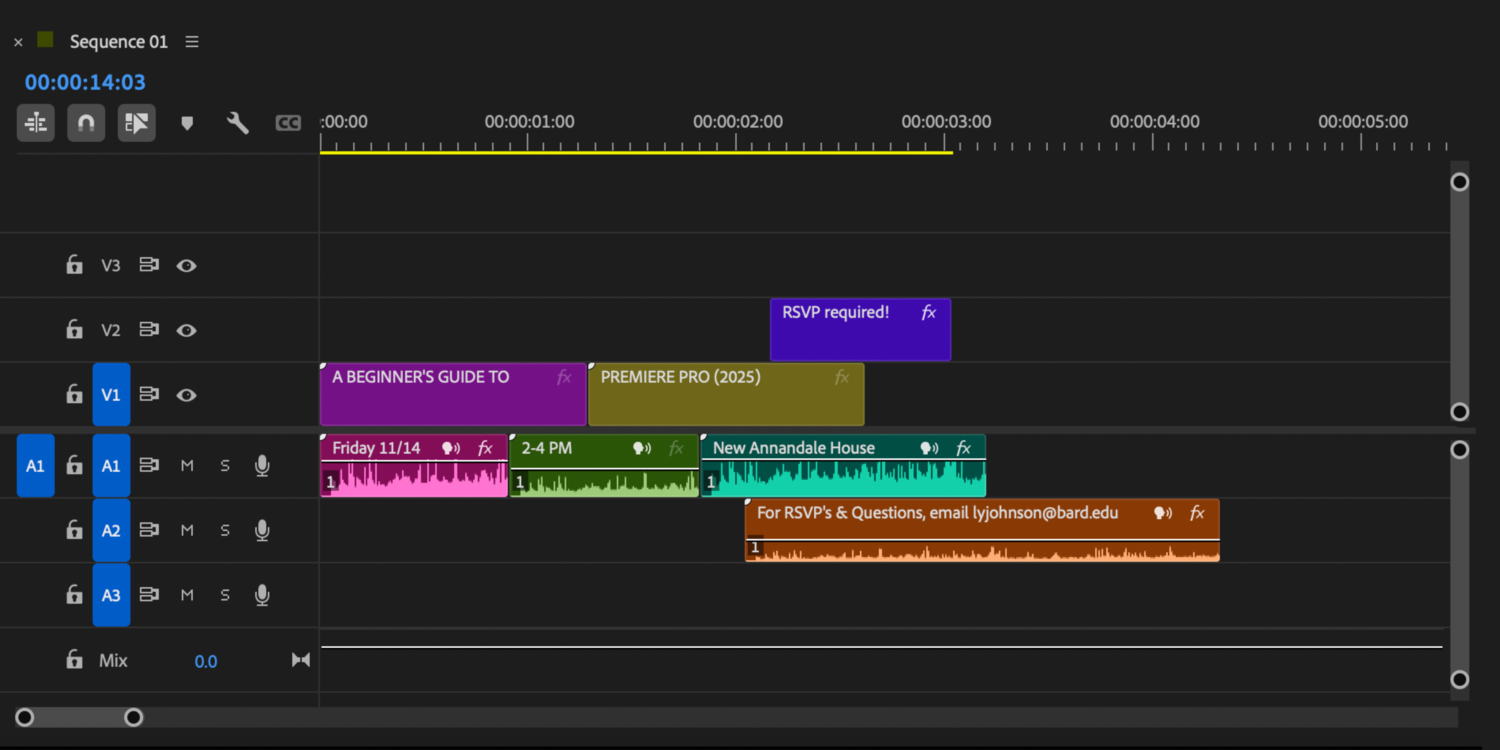Screen dimensions: 1500x750
Task: Click the A1 source patching button
Action: 35,466
